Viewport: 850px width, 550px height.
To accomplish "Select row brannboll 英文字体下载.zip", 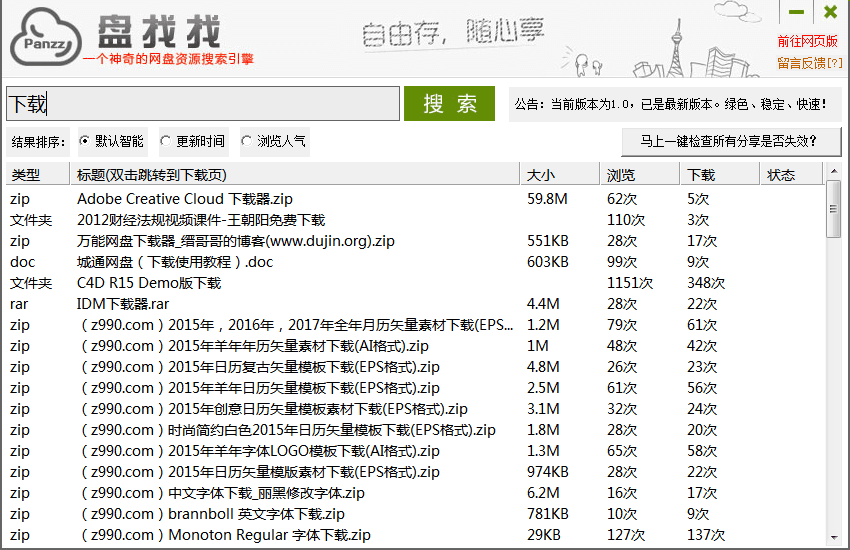I will [415, 514].
